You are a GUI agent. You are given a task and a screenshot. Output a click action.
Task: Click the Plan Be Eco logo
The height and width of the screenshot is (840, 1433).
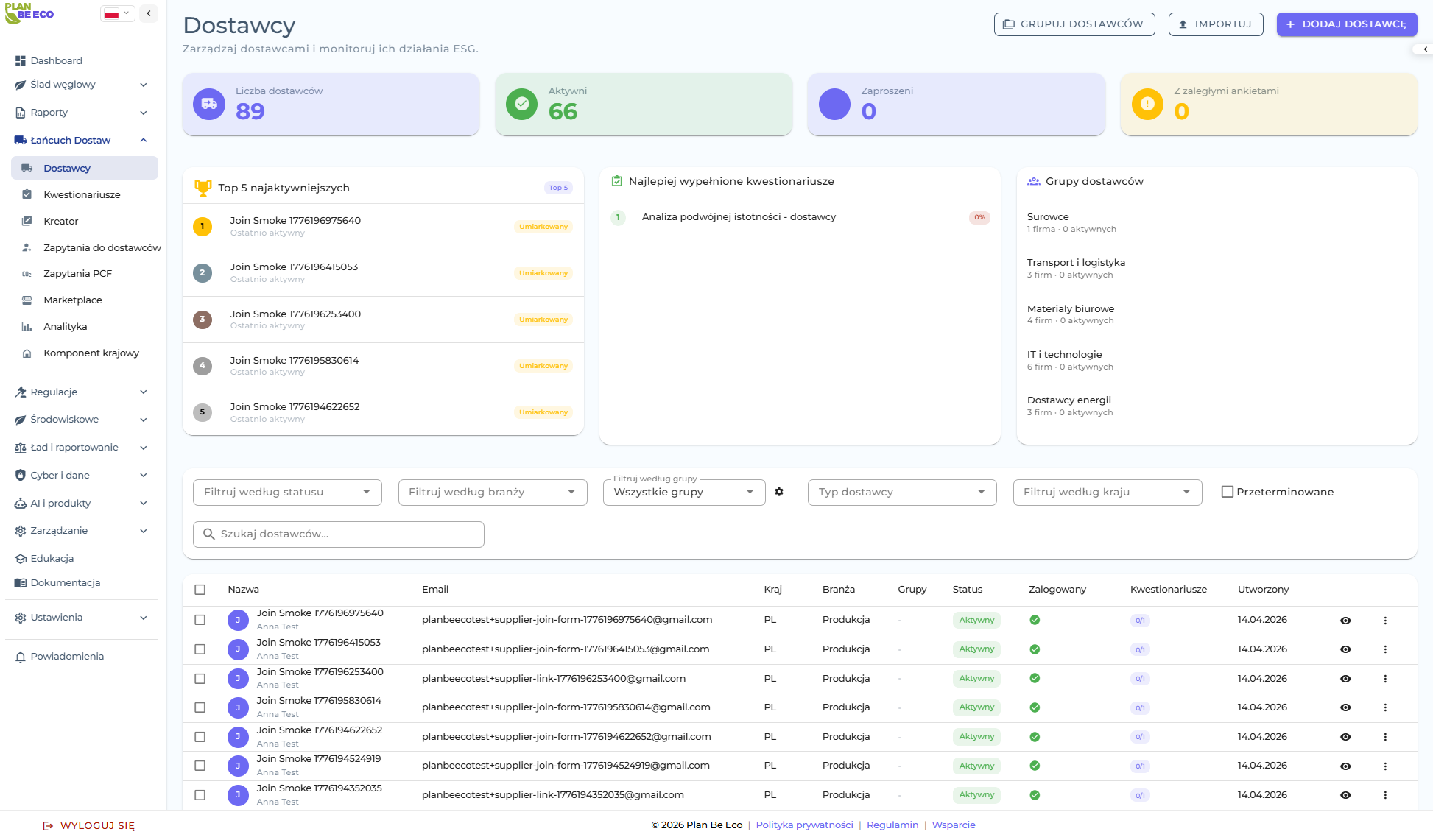tap(29, 13)
